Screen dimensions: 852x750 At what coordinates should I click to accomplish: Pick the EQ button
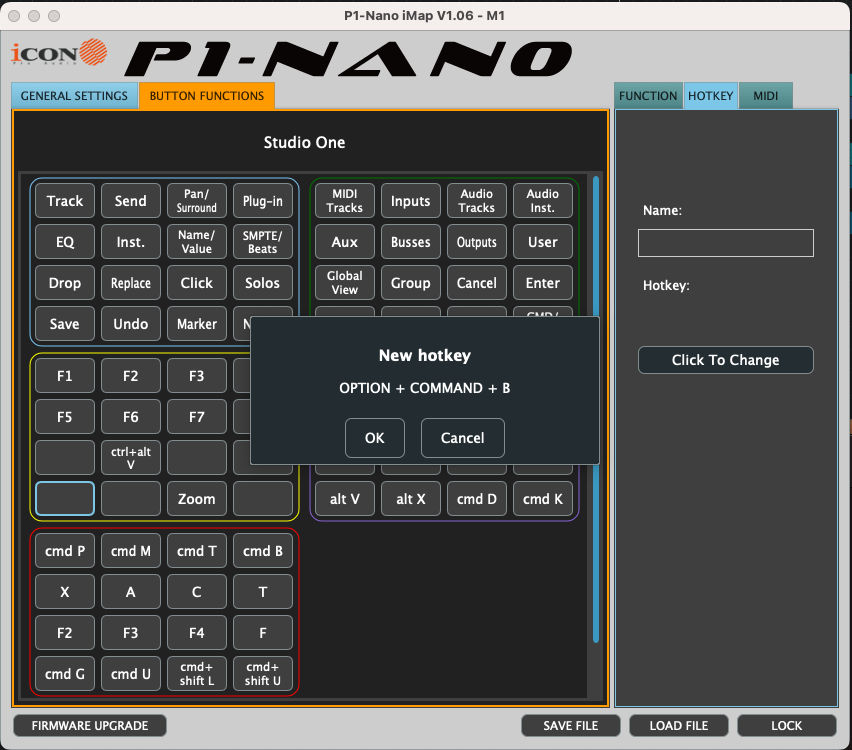point(65,242)
